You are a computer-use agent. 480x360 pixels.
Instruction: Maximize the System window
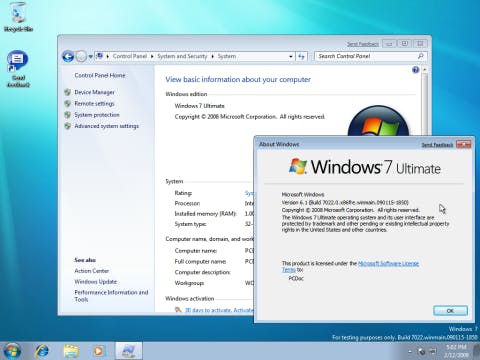[x=405, y=44]
